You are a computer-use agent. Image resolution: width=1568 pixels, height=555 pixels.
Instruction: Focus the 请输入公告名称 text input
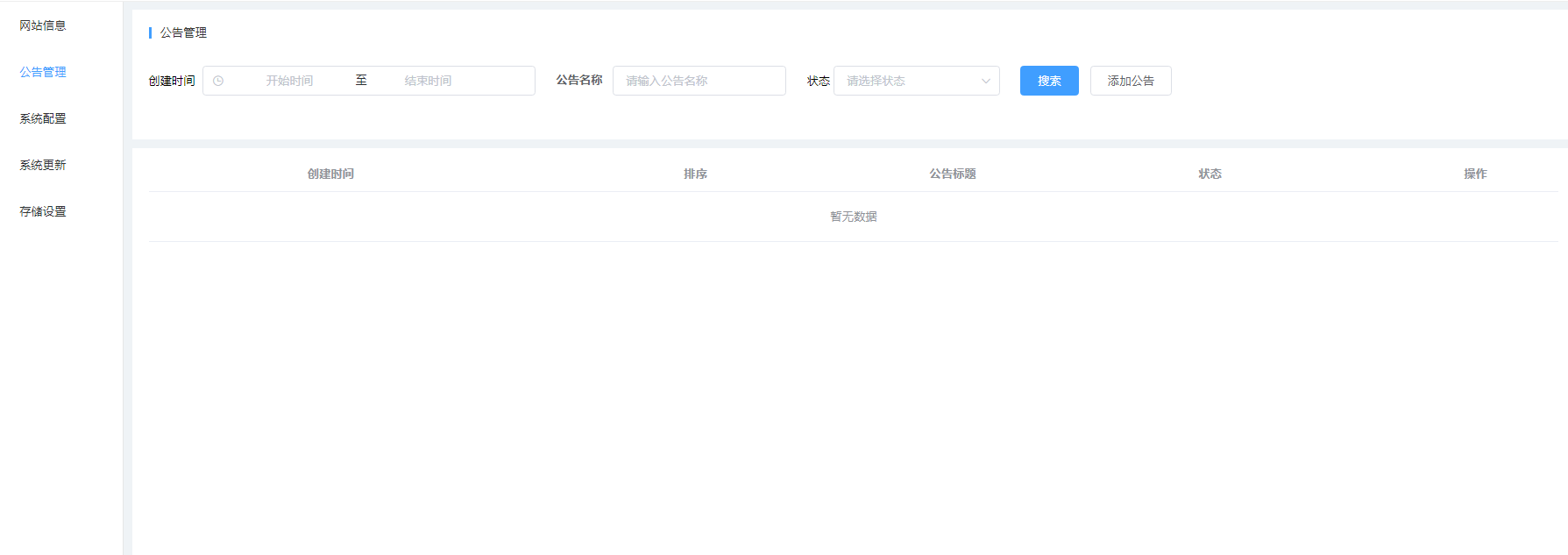[x=699, y=81]
